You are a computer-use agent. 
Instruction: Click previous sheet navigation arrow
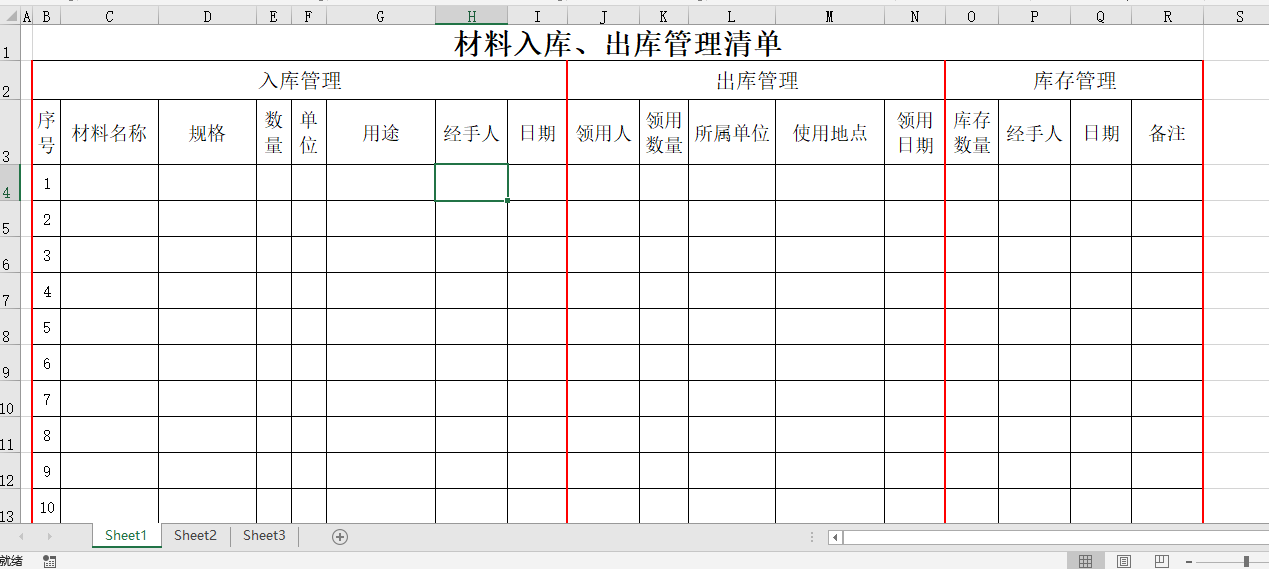pos(22,537)
